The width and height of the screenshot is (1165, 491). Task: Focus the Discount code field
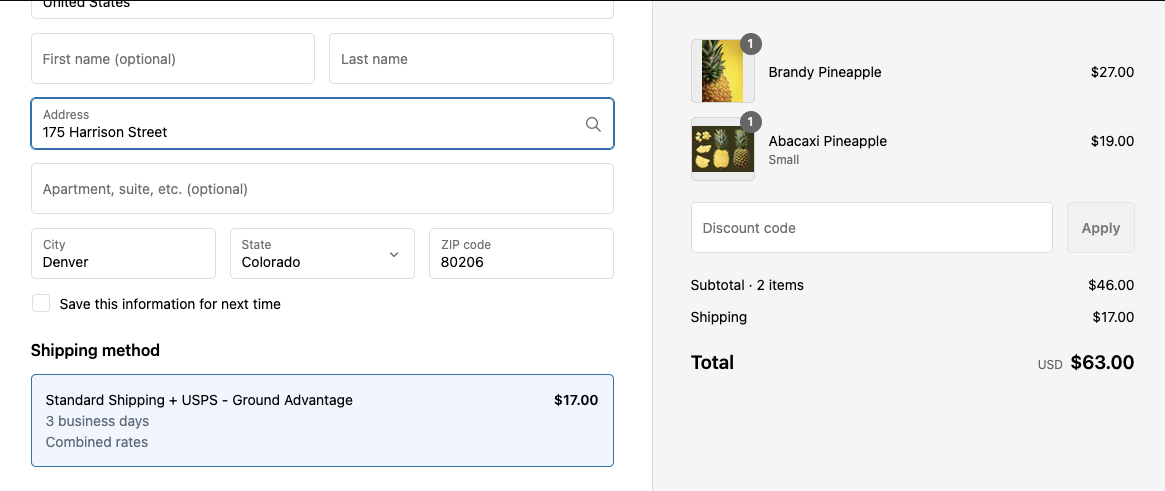pyautogui.click(x=871, y=228)
